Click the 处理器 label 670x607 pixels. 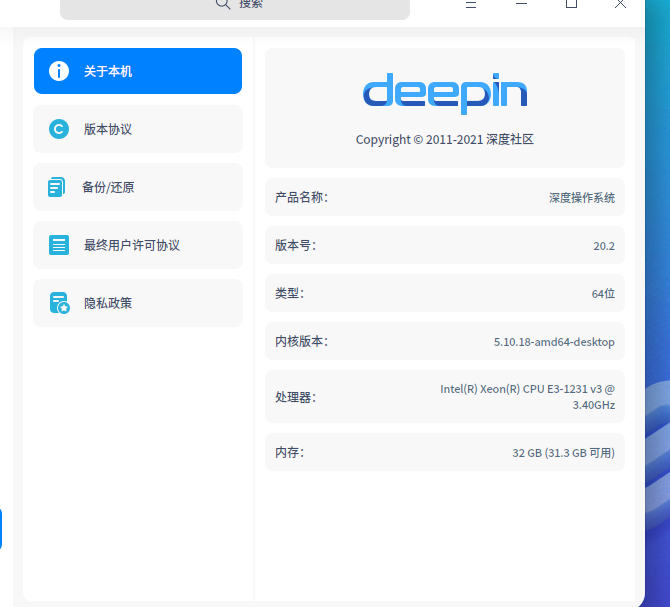coord(295,397)
